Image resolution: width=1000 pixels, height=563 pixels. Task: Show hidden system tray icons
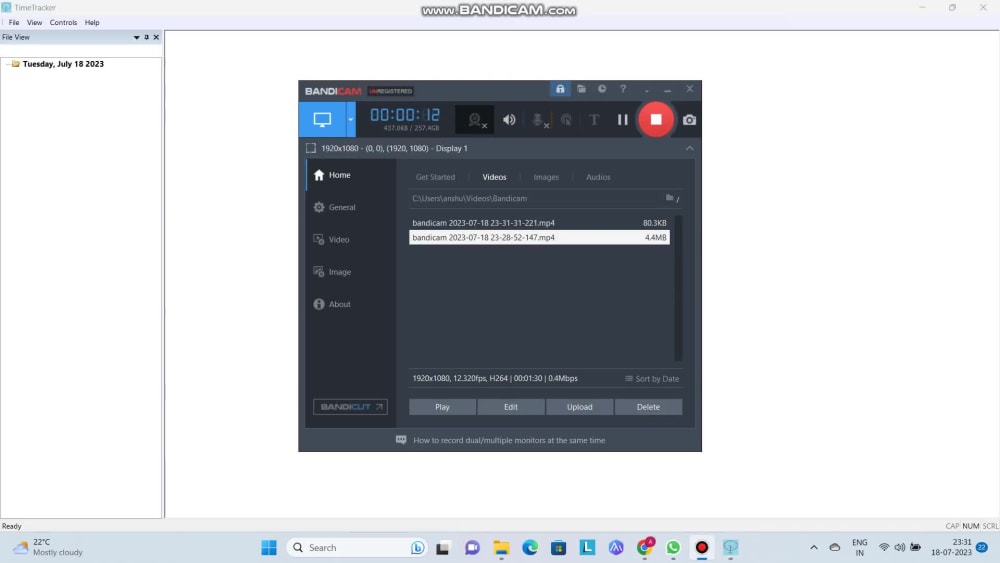click(814, 548)
